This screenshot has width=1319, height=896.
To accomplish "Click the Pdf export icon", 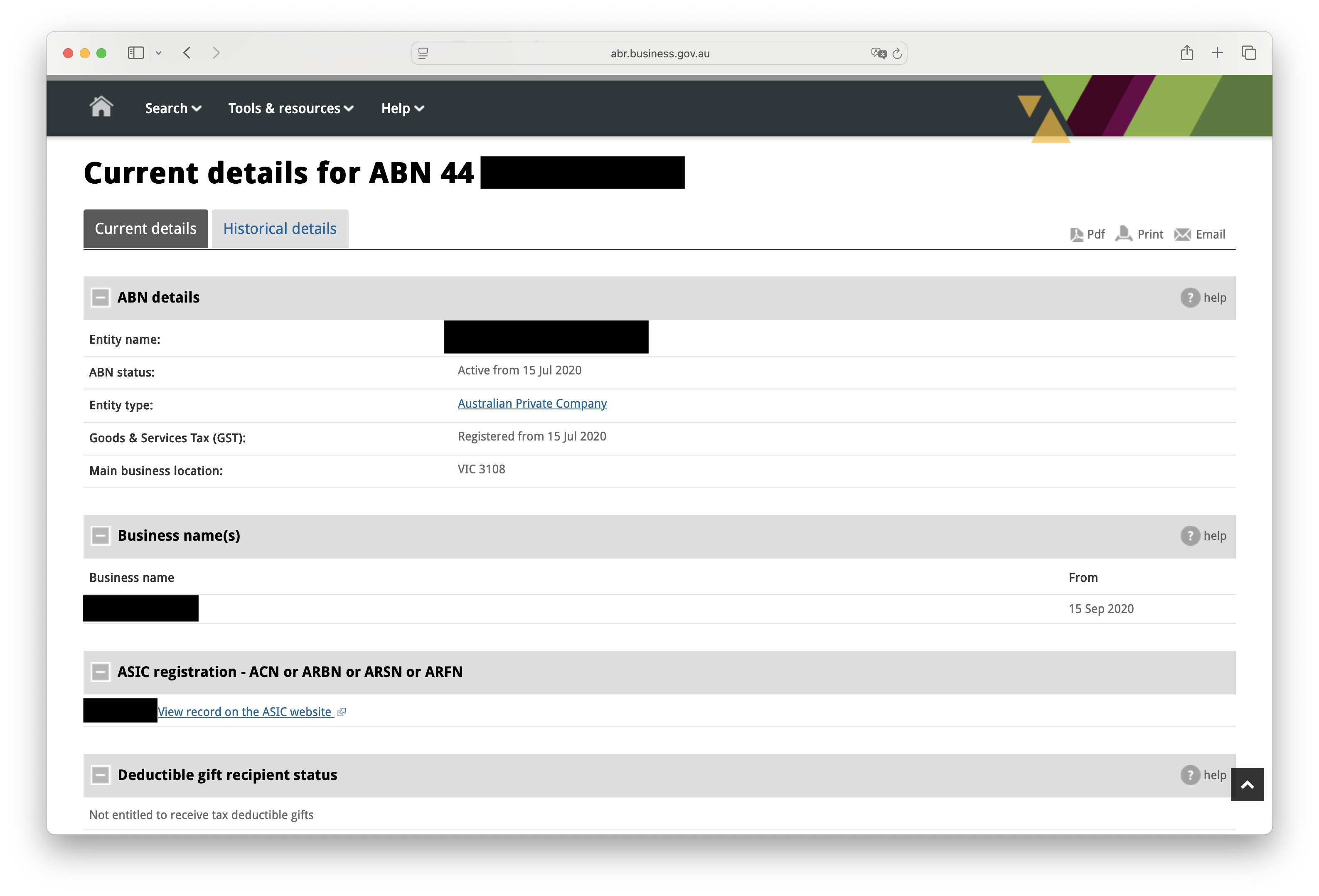I will [x=1076, y=234].
